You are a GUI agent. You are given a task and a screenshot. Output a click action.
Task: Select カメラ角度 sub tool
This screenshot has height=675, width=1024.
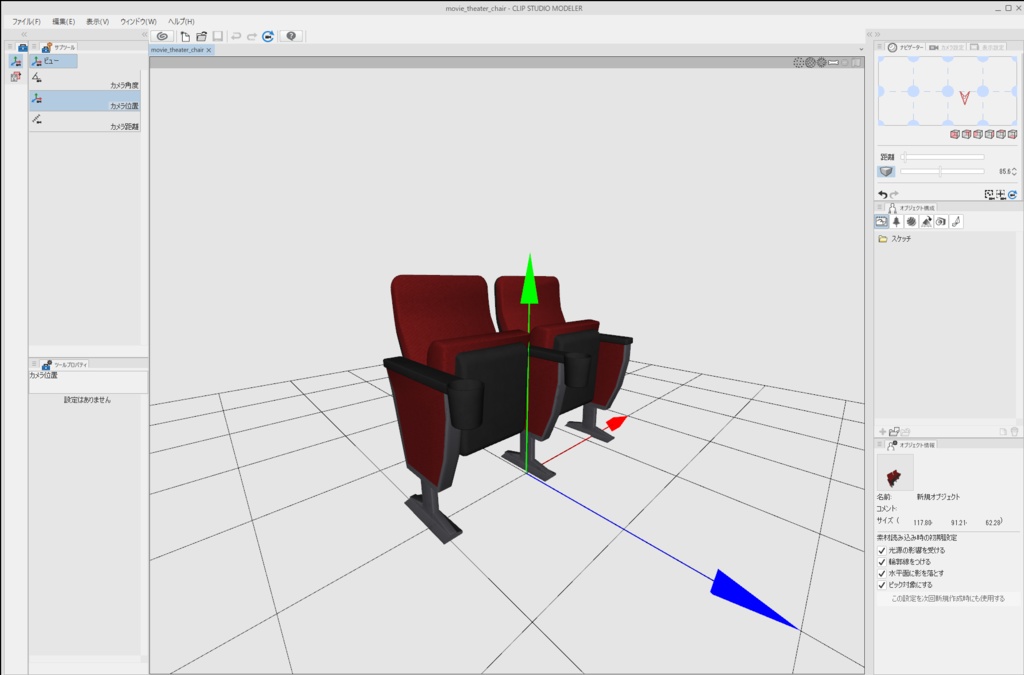tap(85, 80)
